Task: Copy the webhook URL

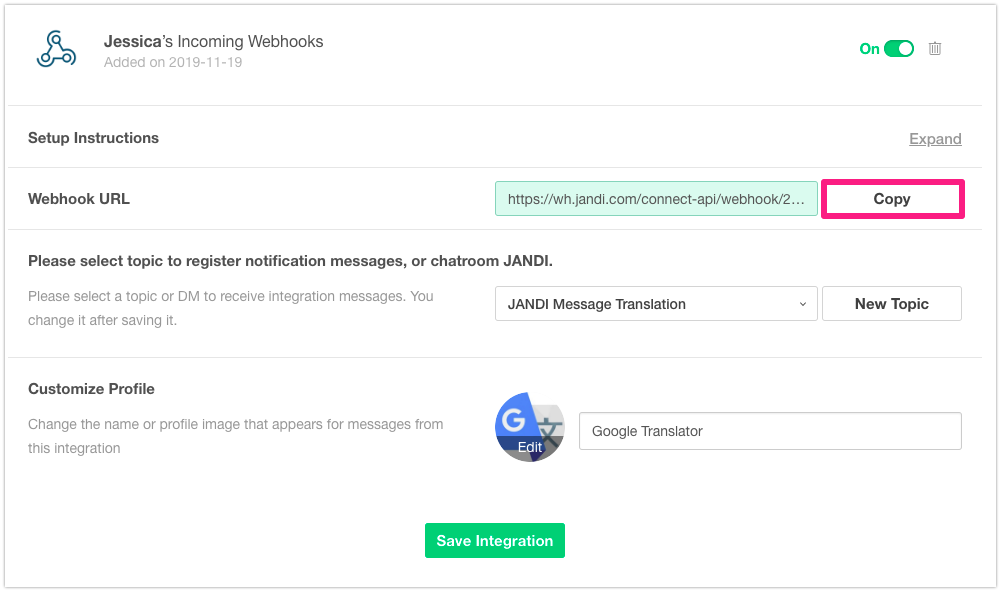Action: click(x=892, y=199)
